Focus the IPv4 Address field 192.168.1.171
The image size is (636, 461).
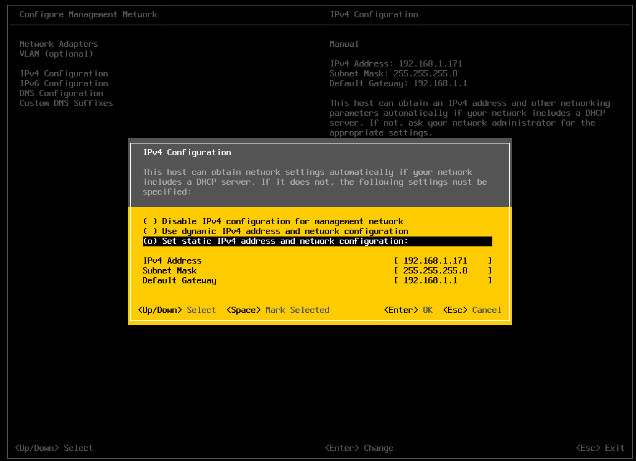tap(443, 261)
